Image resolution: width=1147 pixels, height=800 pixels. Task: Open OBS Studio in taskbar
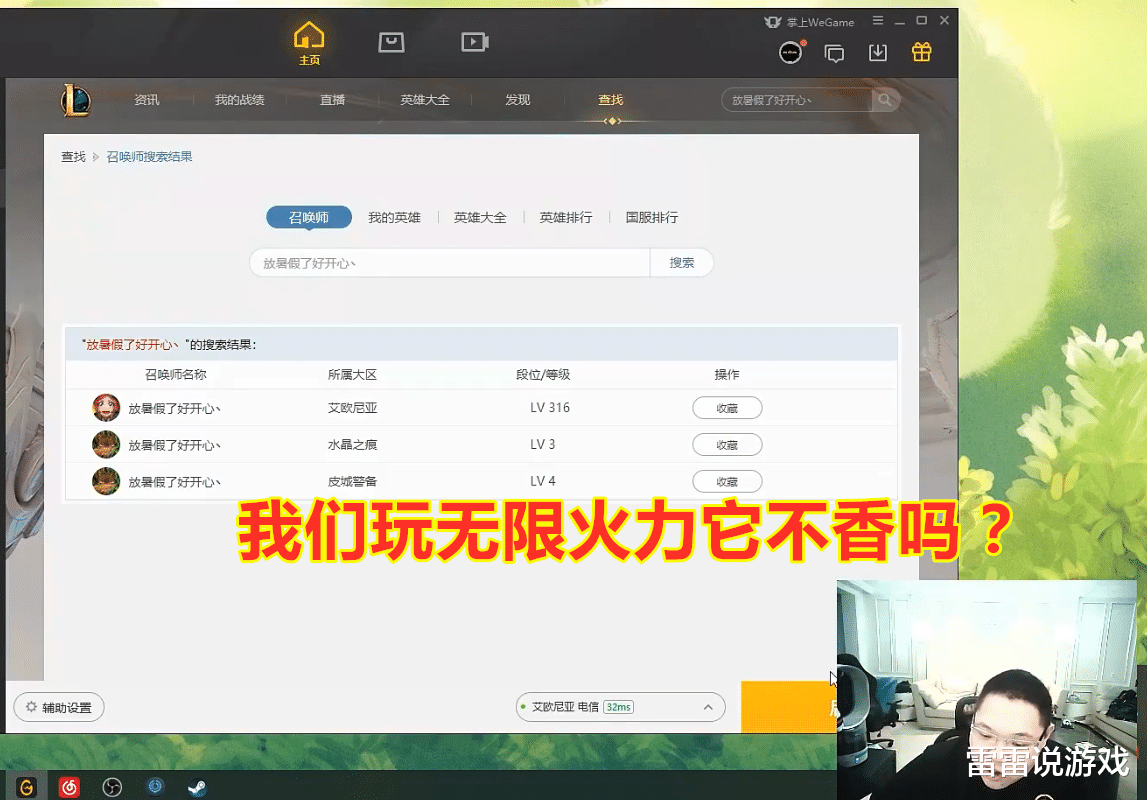tap(112, 787)
